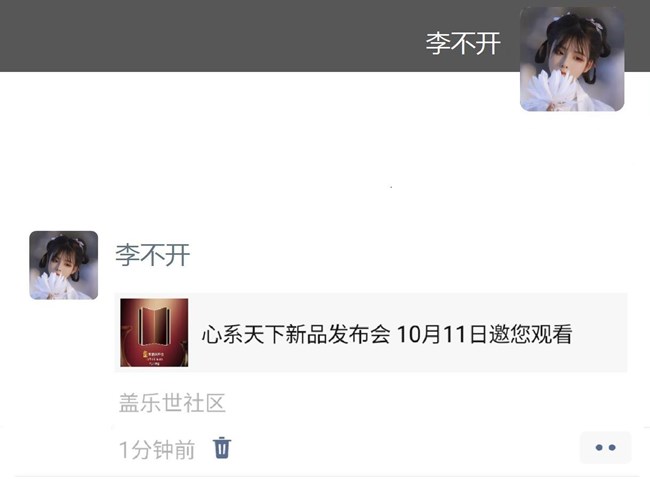View the poster's profile via post avatar photo

[x=63, y=265]
